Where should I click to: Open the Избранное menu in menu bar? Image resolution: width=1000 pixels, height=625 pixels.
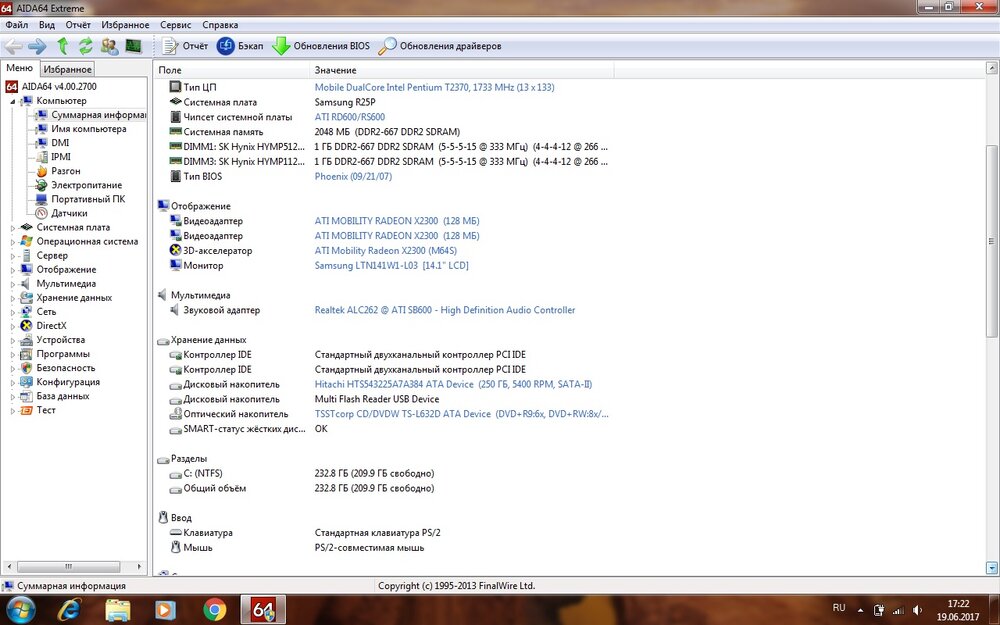pyautogui.click(x=125, y=25)
